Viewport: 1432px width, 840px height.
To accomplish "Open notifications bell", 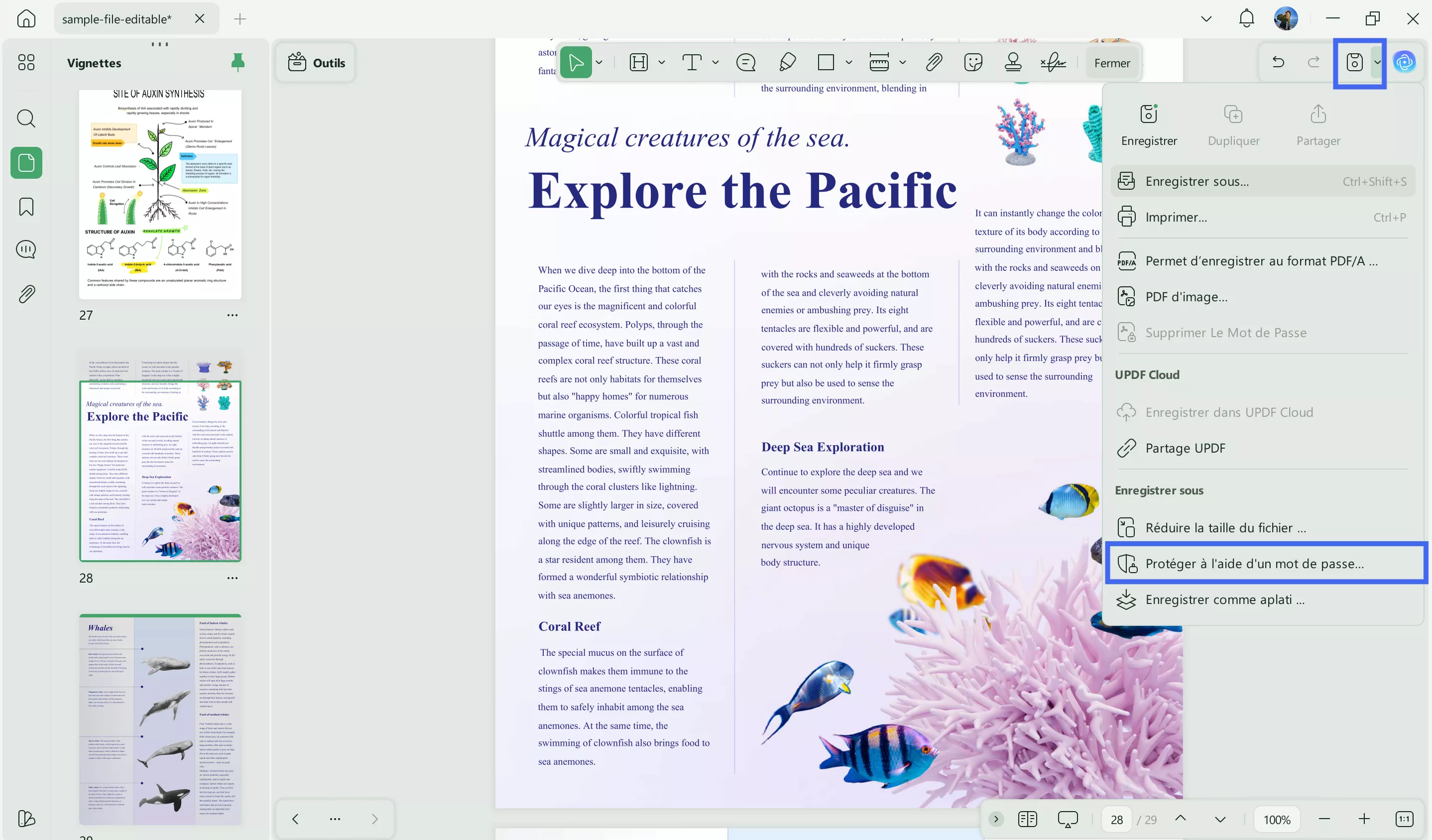I will 1246,19.
